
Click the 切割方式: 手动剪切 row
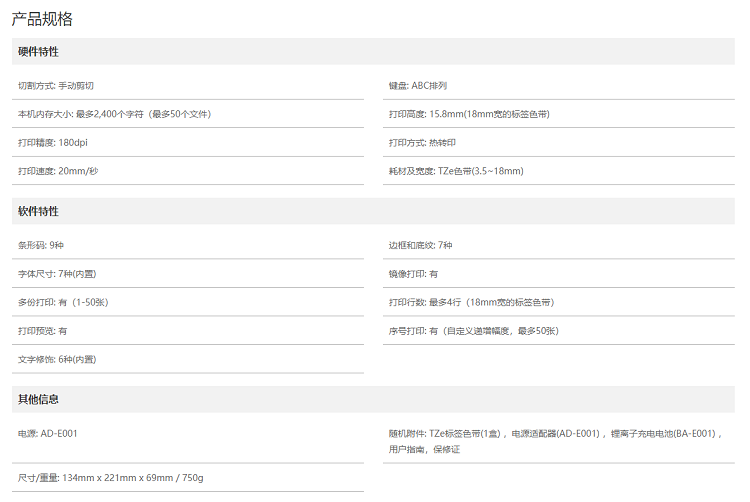coord(188,86)
